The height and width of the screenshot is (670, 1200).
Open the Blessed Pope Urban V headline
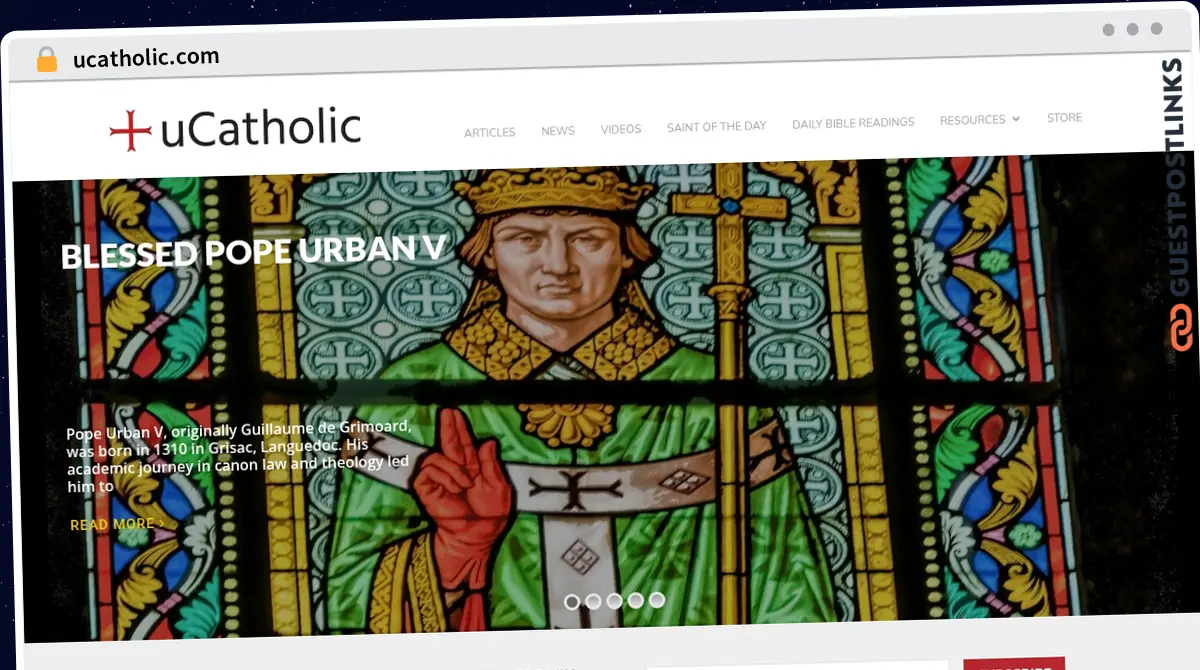click(x=254, y=252)
